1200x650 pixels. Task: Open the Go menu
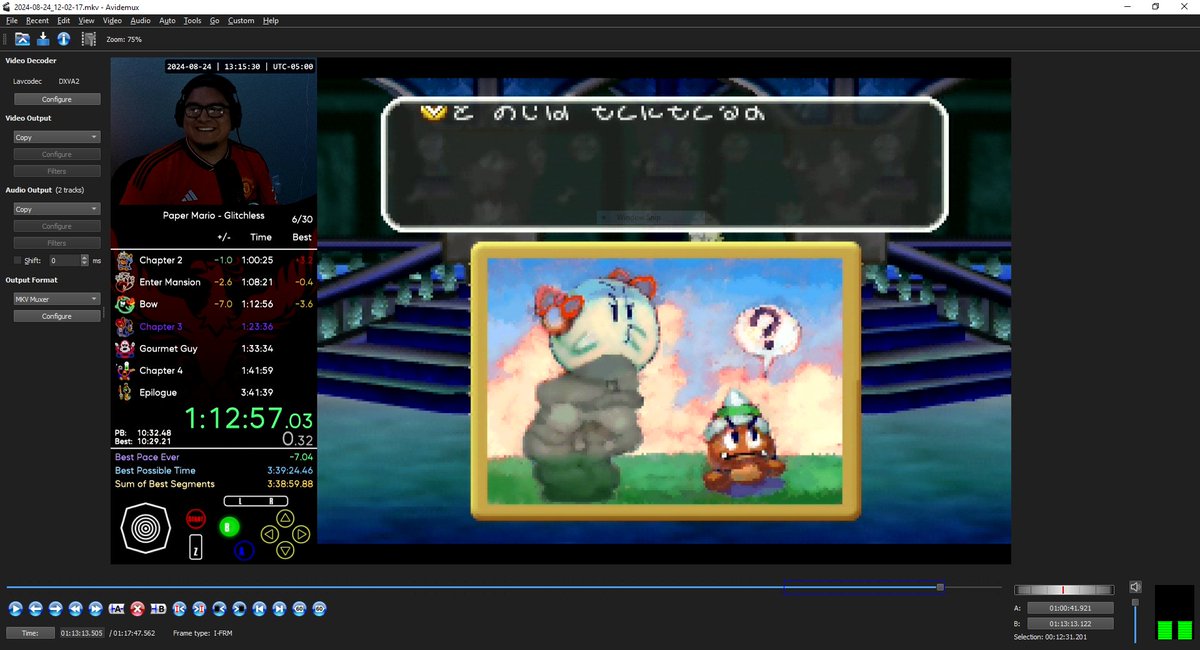pyautogui.click(x=214, y=20)
